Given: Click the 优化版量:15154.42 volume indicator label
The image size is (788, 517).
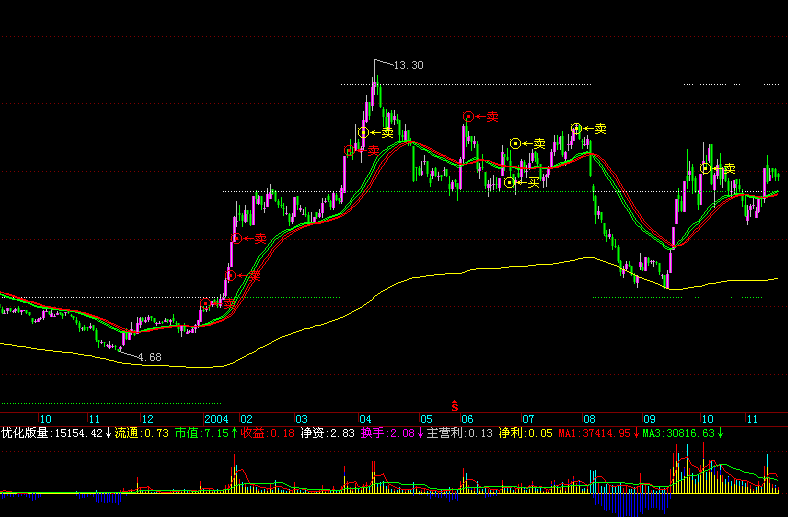Looking at the screenshot, I should click(x=56, y=433).
